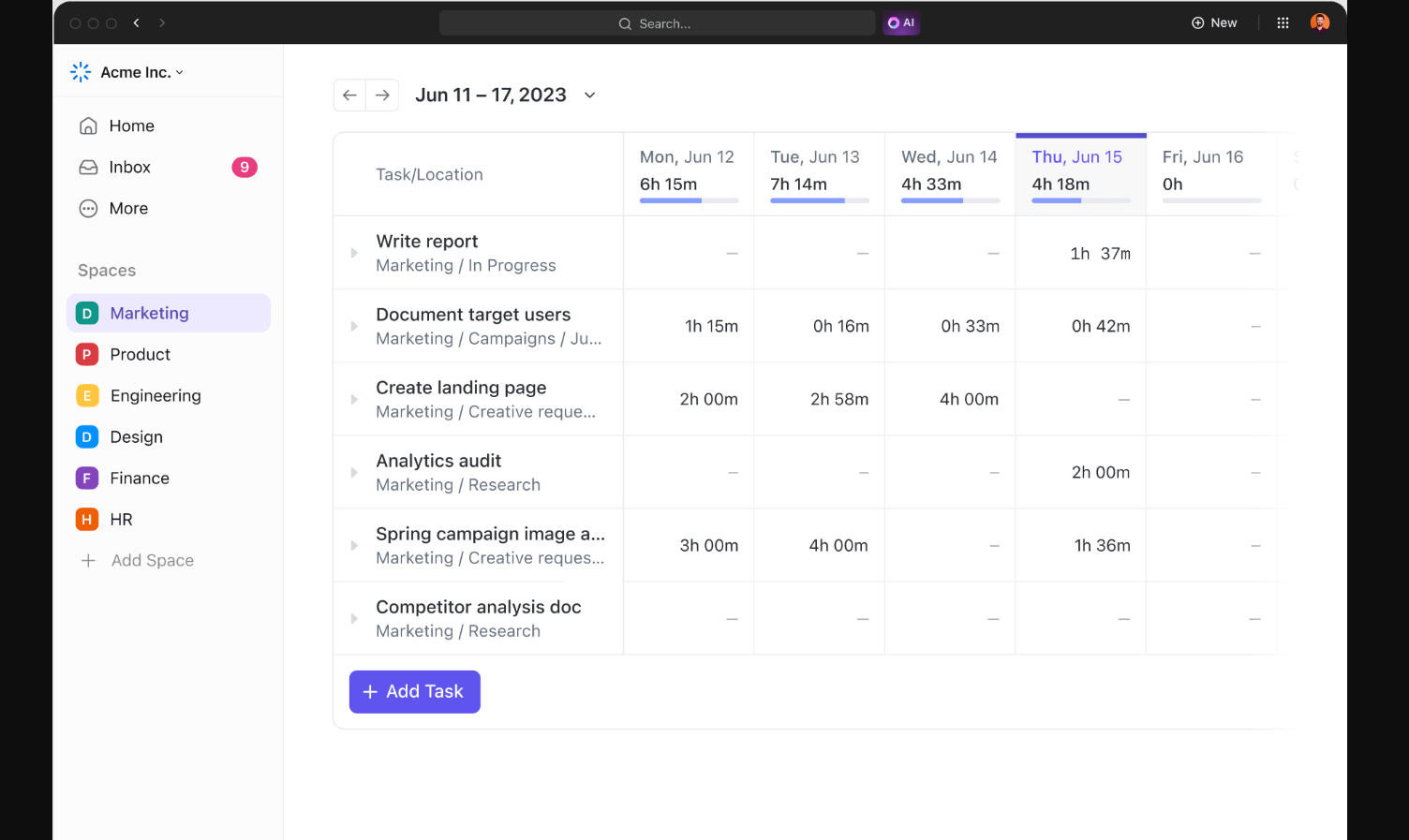This screenshot has height=840, width=1409.
Task: Click the 0h 42m Thursday time entry
Action: click(x=1101, y=326)
